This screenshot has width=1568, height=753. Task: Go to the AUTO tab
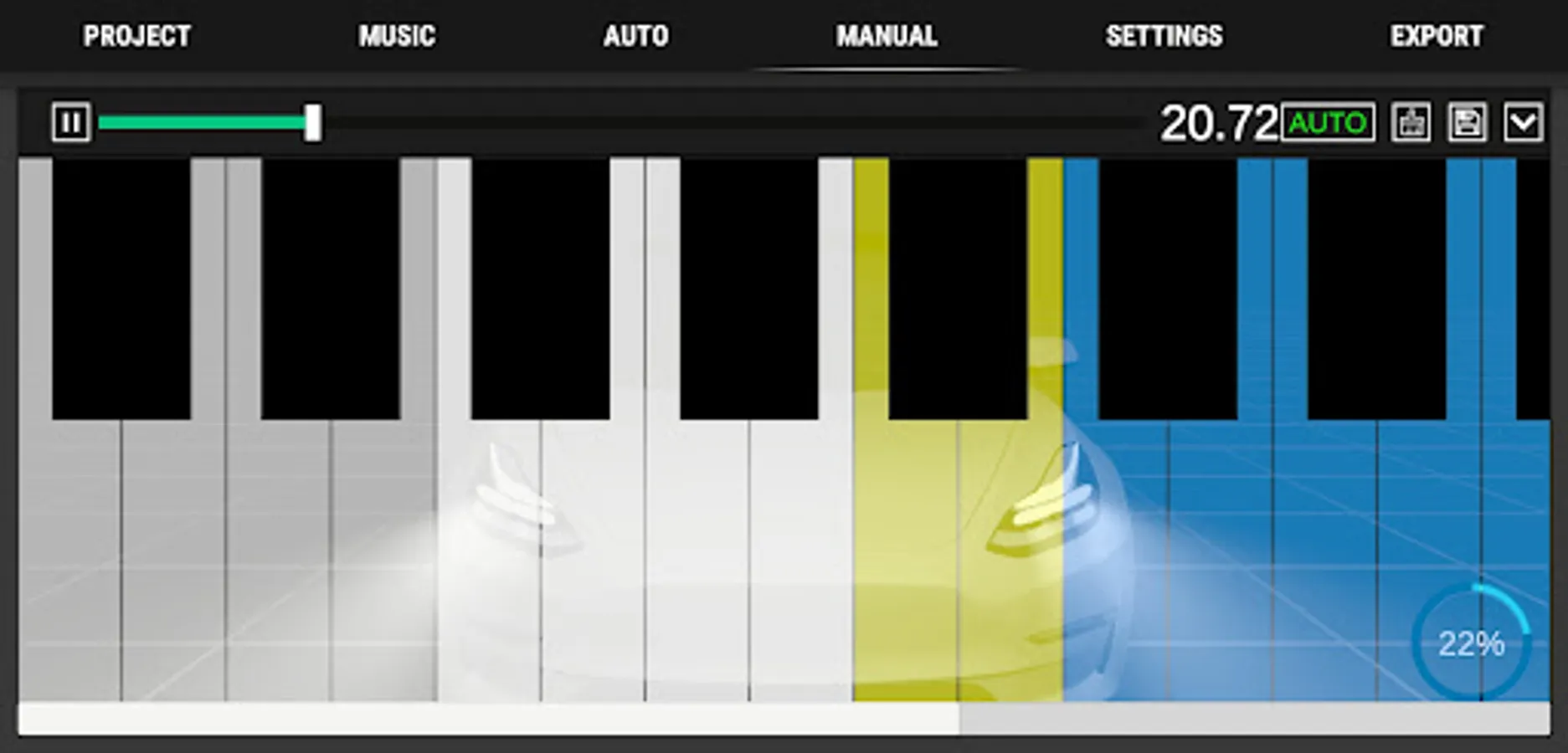coord(636,36)
